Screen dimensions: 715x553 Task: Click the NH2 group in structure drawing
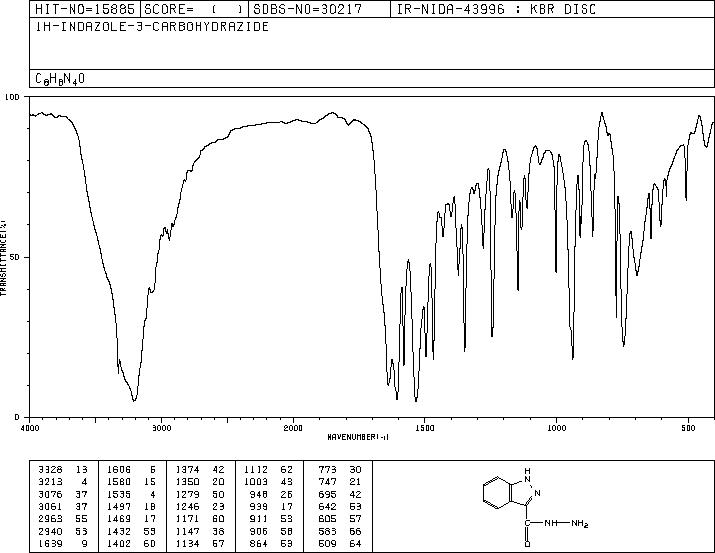click(580, 524)
